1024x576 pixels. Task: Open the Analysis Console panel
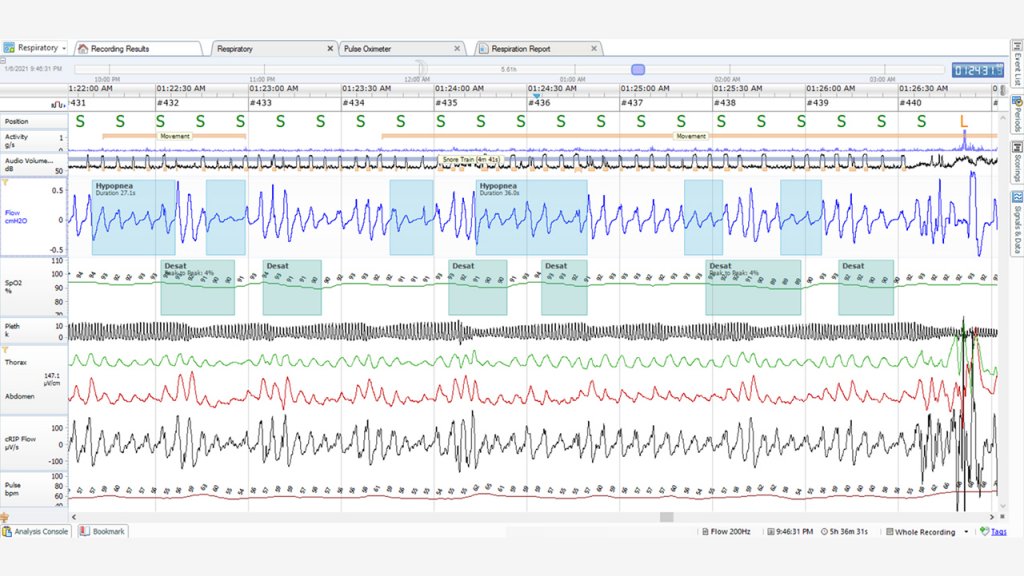(36, 532)
